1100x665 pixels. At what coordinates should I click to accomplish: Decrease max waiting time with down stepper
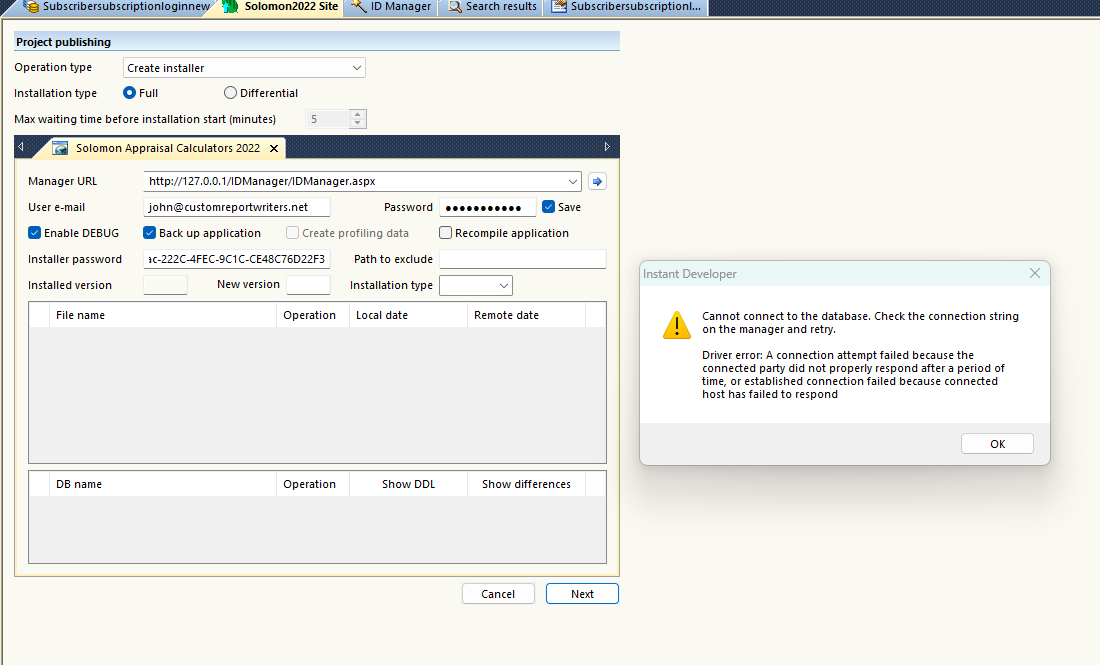(x=358, y=123)
